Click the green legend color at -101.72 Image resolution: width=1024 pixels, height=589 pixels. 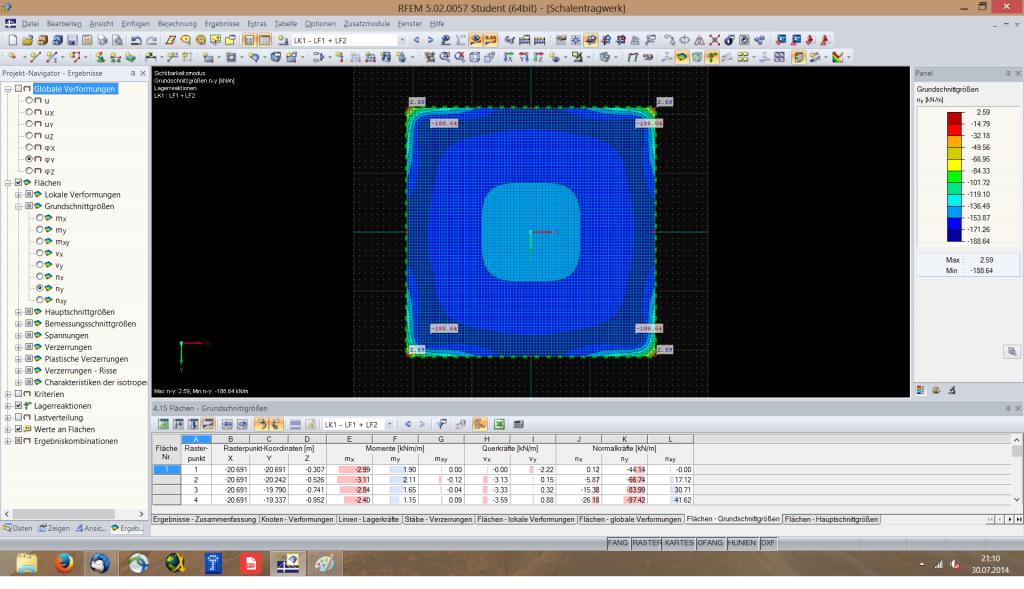click(955, 177)
